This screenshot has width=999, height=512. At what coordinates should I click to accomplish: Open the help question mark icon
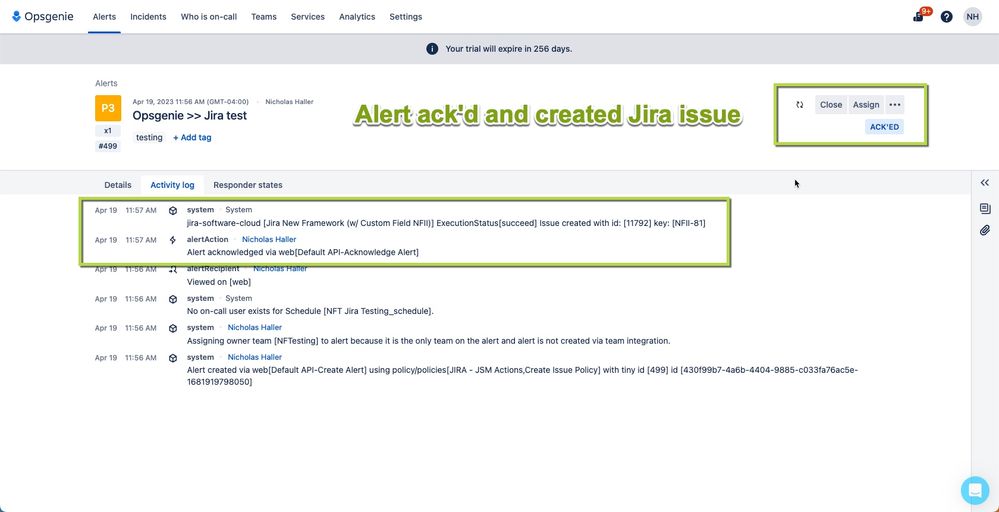(x=946, y=17)
